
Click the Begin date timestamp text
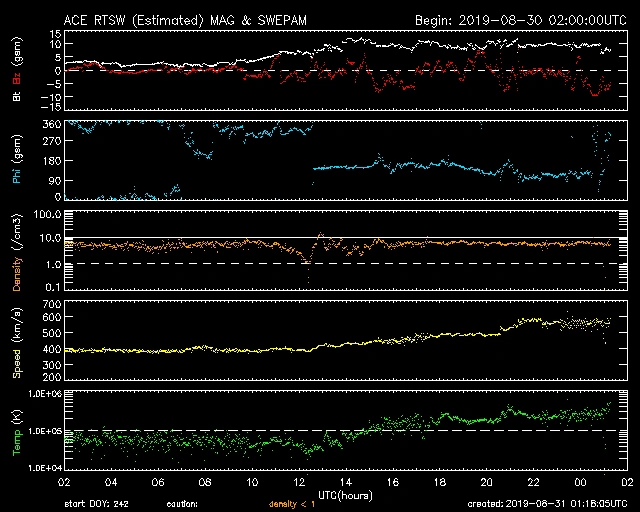pyautogui.click(x=519, y=20)
